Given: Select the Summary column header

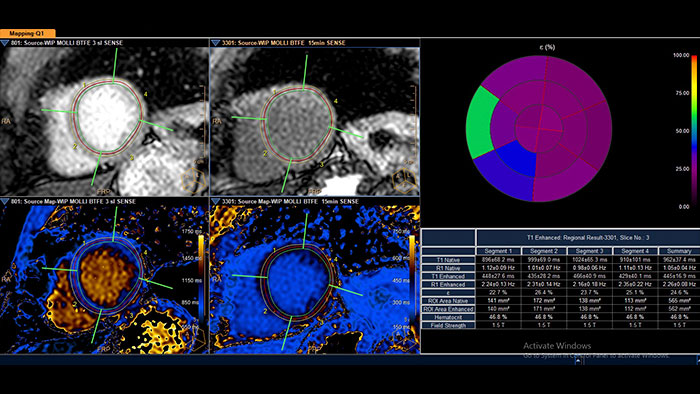Looking at the screenshot, I should point(679,251).
